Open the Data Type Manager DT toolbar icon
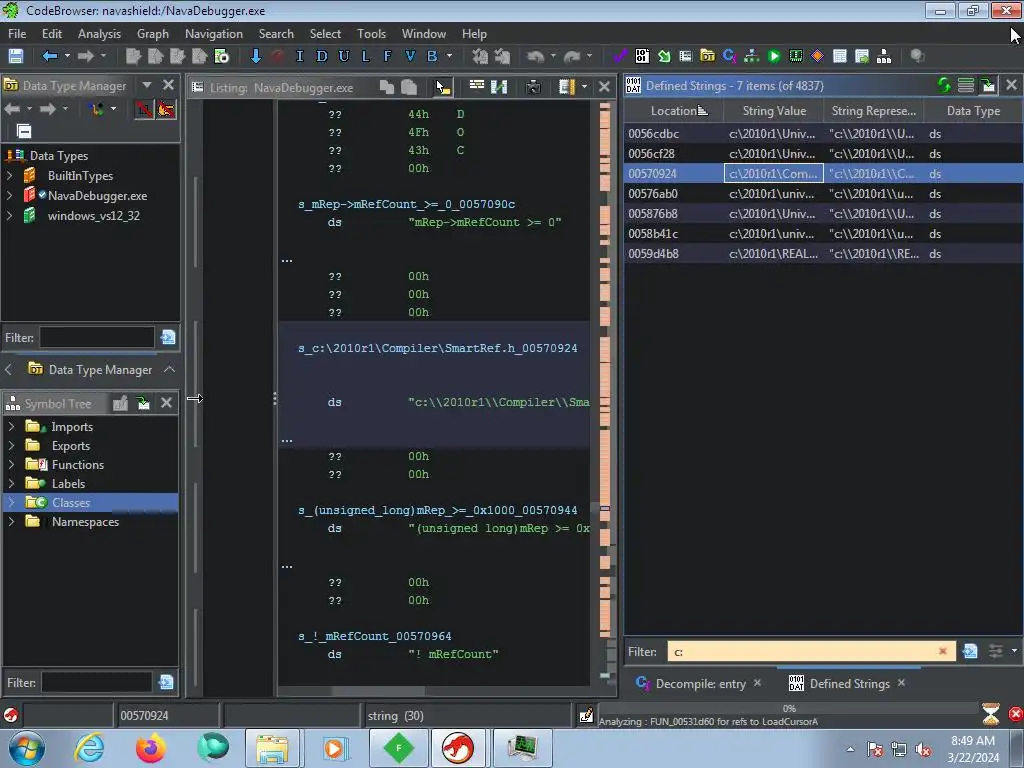 (x=707, y=56)
